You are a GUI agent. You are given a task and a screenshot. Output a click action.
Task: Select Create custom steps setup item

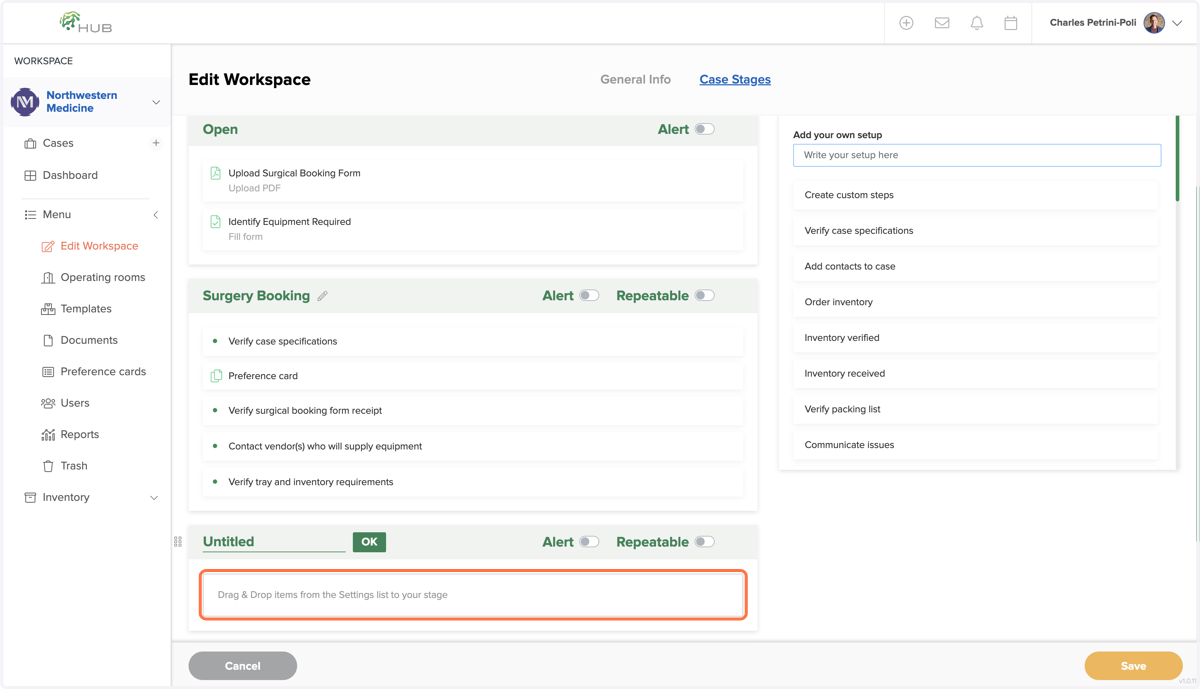point(976,195)
